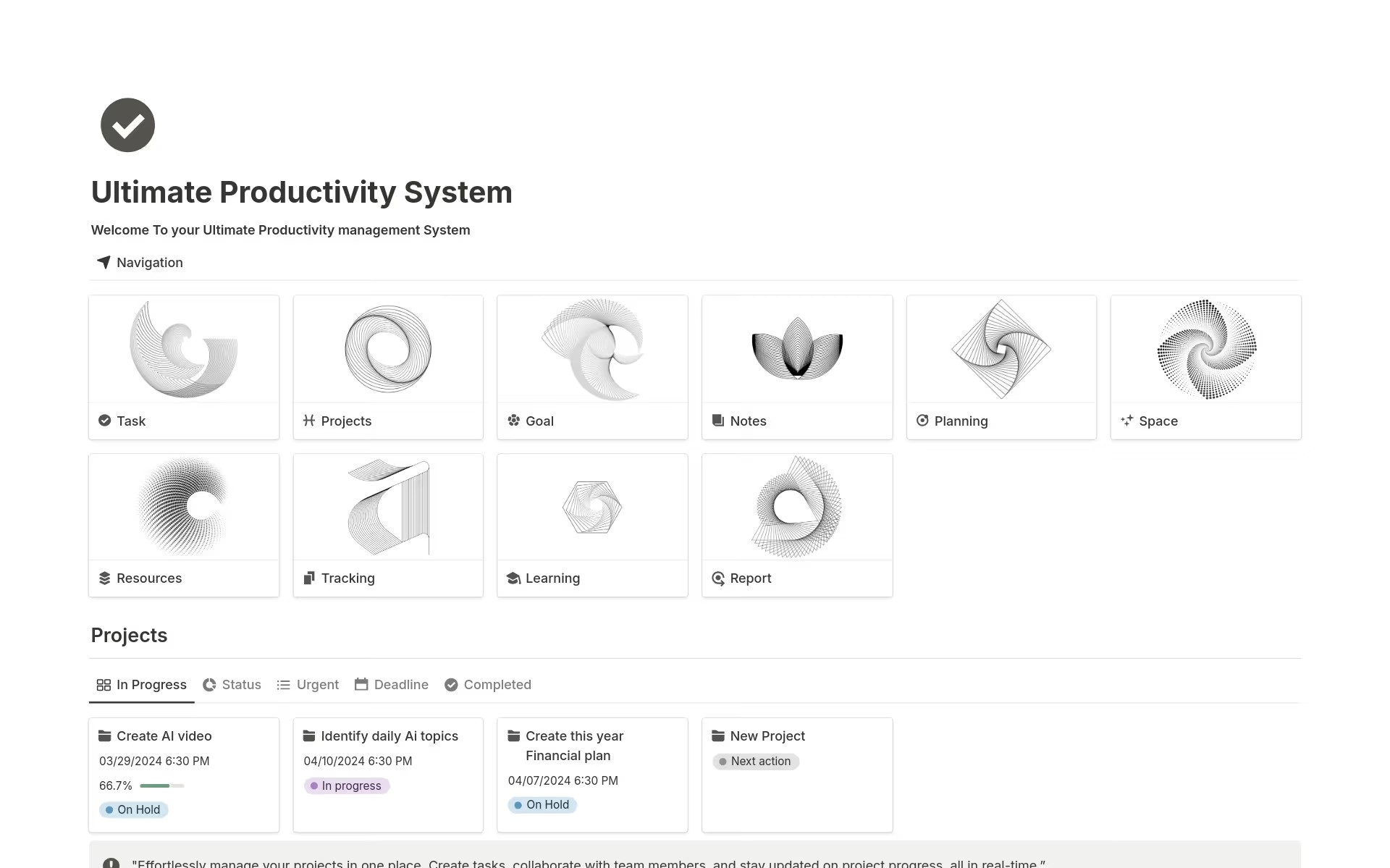Open the Notes book icon

[718, 421]
